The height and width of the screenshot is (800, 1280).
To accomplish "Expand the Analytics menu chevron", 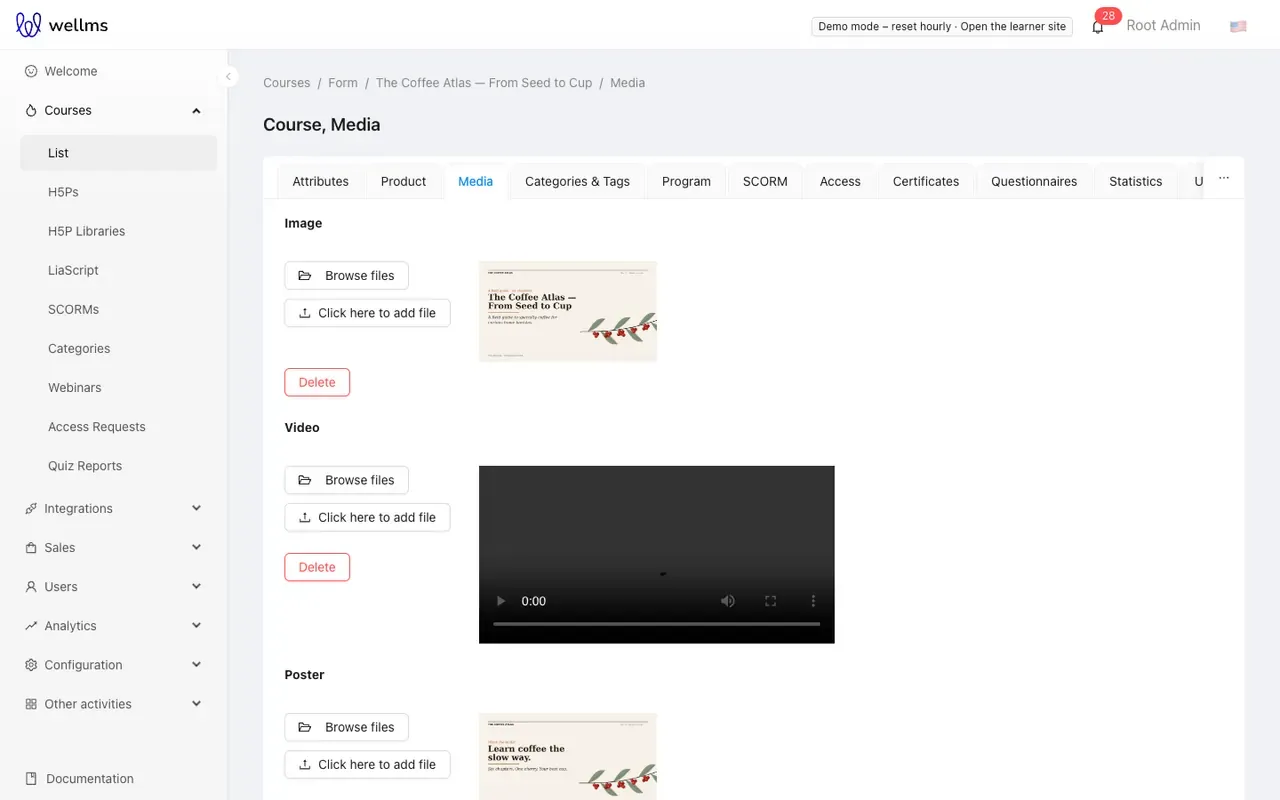I will (x=196, y=625).
